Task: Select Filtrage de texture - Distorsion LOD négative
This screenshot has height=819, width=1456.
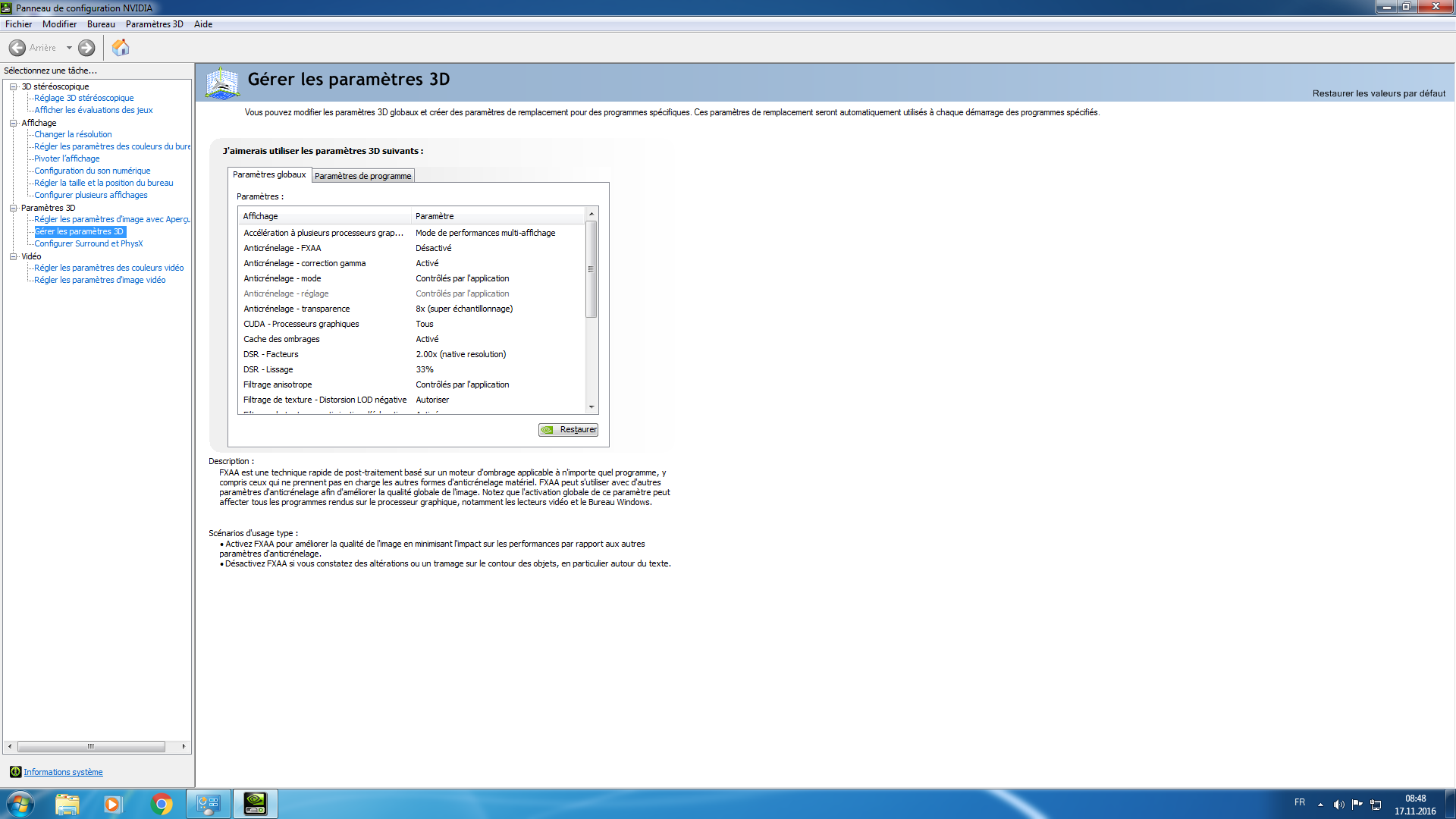Action: (x=413, y=400)
